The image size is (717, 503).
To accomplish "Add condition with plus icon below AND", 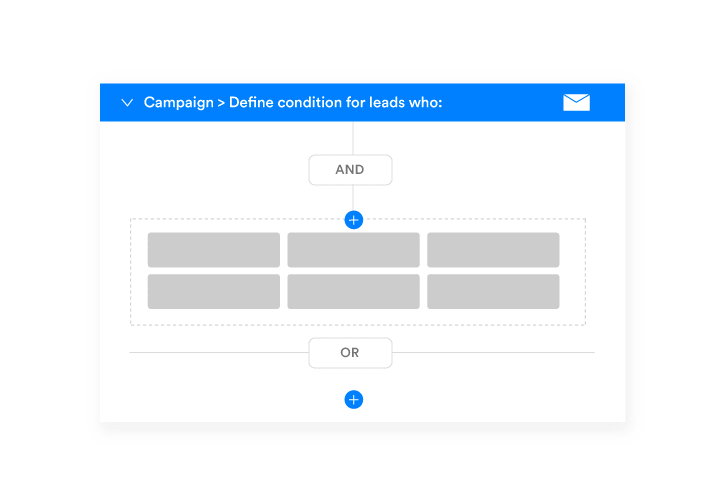I will [x=353, y=220].
